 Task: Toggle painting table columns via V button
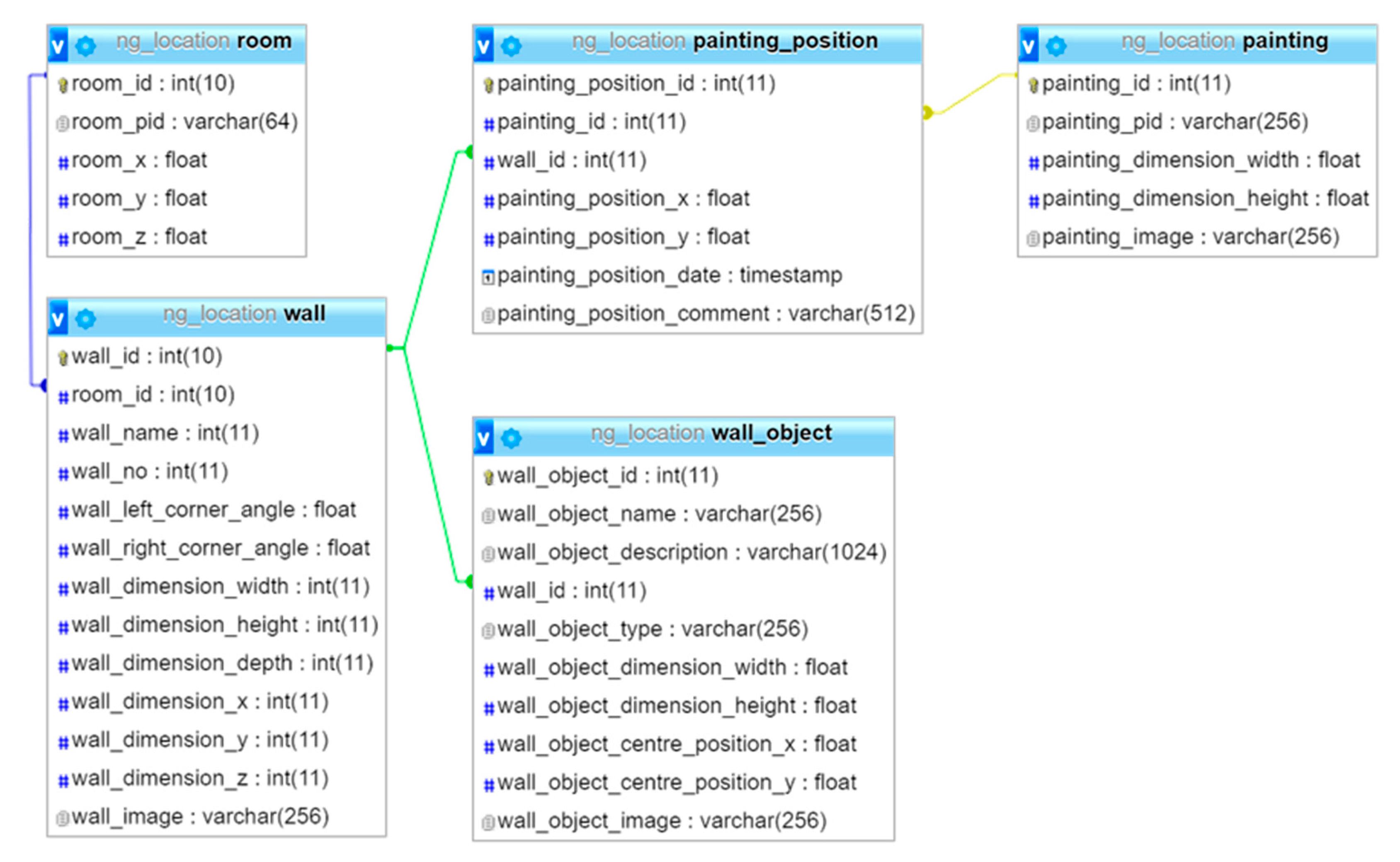click(x=1029, y=45)
